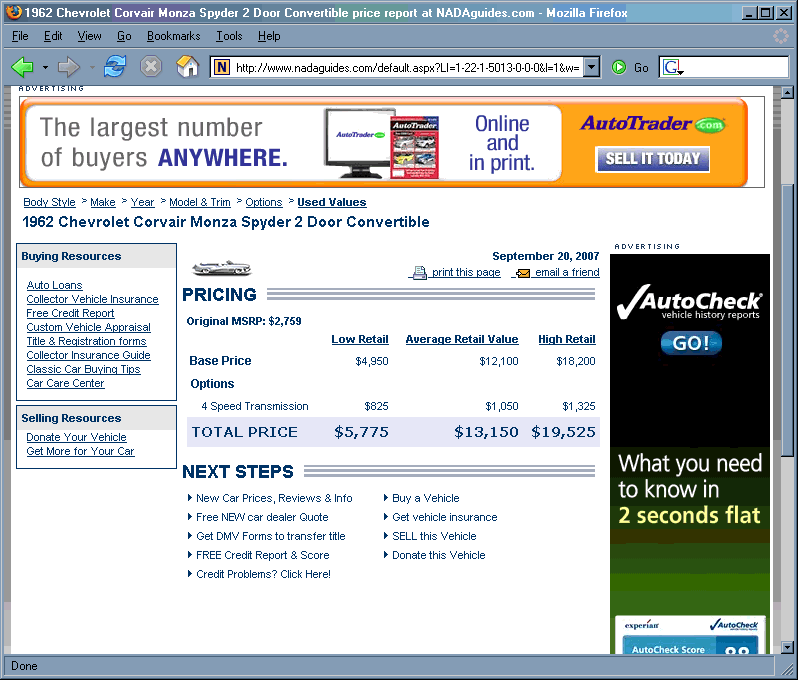The width and height of the screenshot is (798, 680).
Task: Open Title & Registration forms link
Action: click(x=87, y=341)
